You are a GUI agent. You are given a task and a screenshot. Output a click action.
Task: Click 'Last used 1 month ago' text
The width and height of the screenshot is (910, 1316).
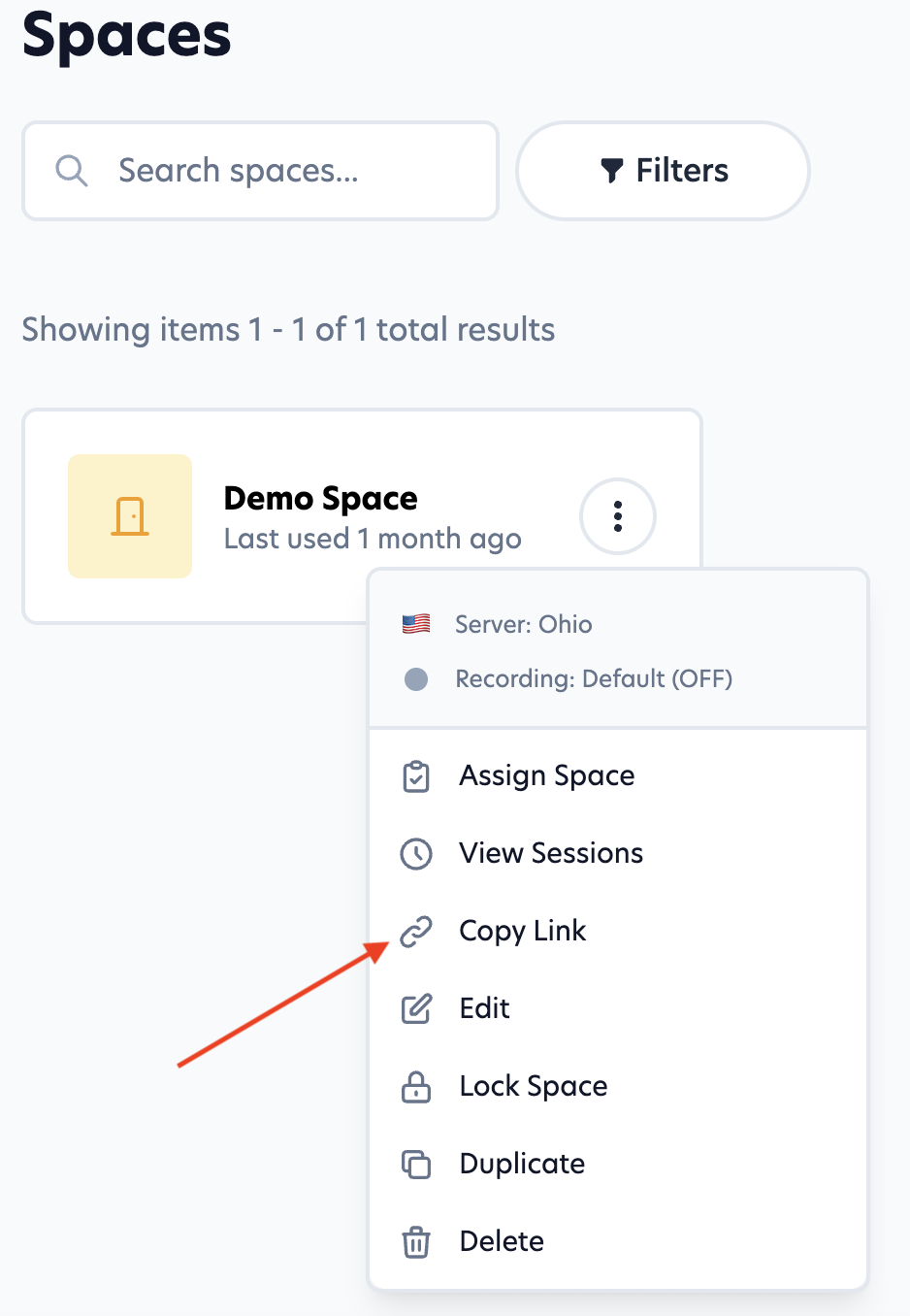(373, 539)
